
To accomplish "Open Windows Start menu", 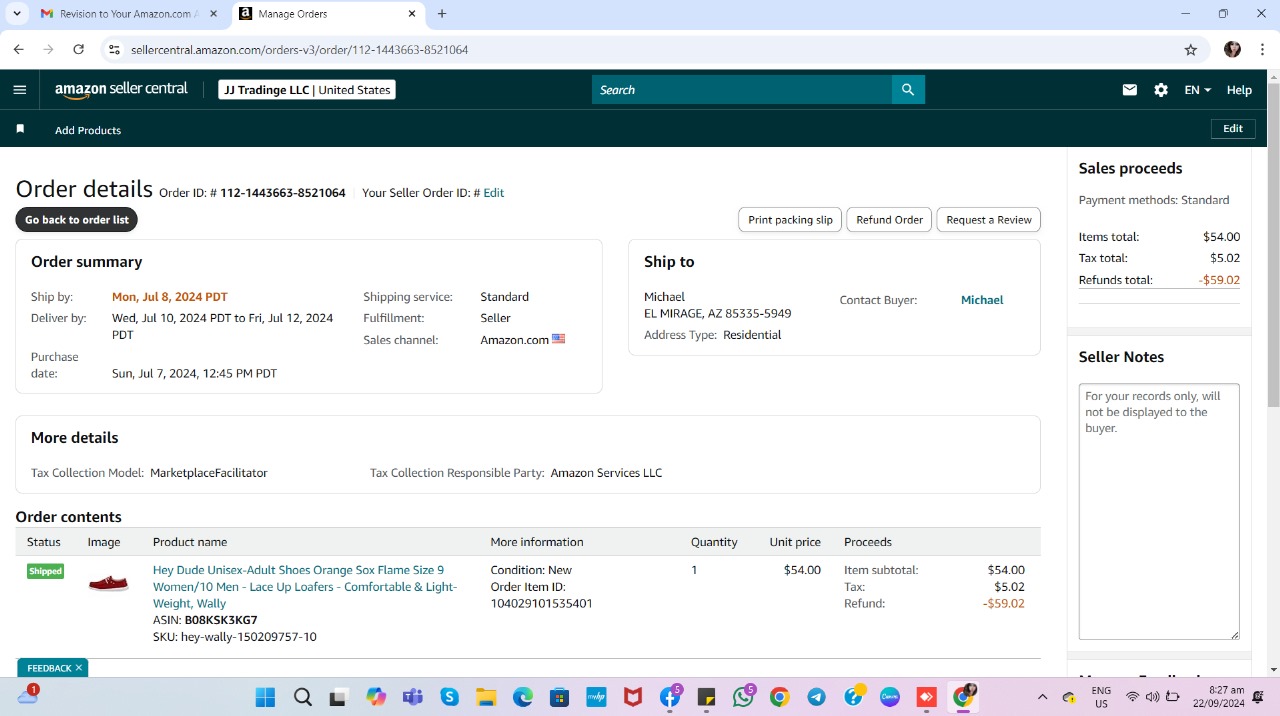I will [x=265, y=697].
